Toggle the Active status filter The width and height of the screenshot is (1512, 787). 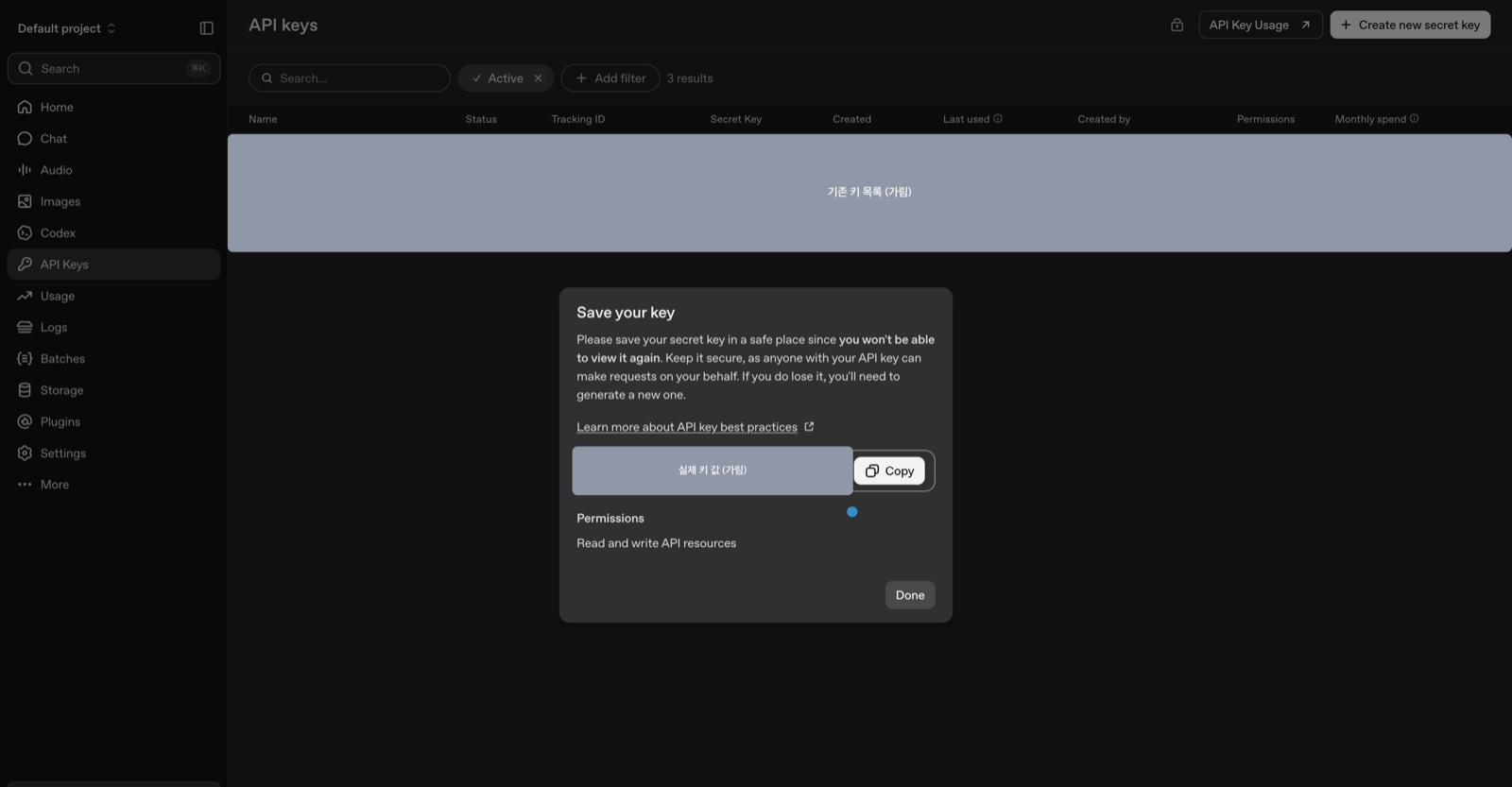pyautogui.click(x=497, y=78)
